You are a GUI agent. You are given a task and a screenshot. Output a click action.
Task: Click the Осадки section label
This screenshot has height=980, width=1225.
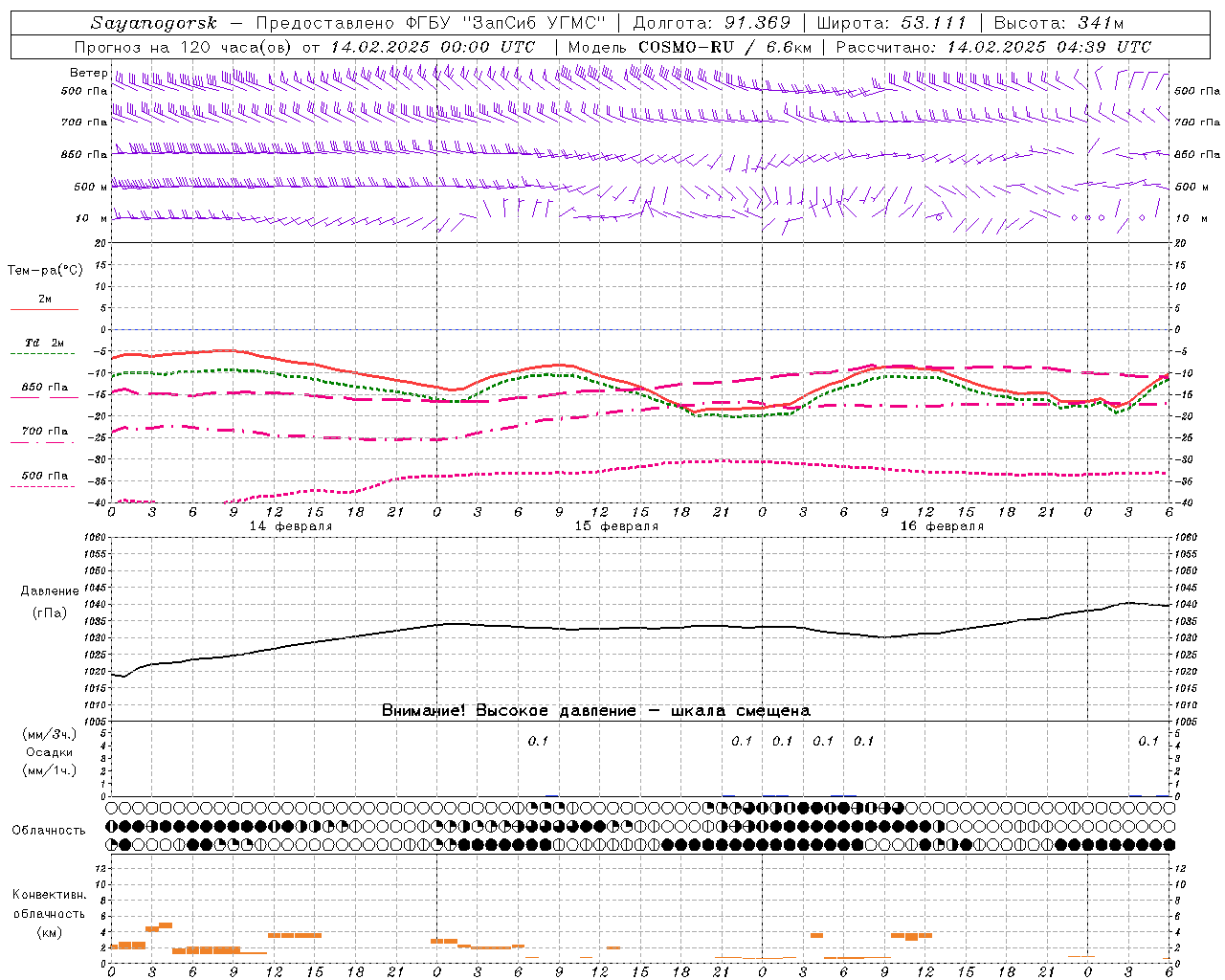tap(50, 752)
